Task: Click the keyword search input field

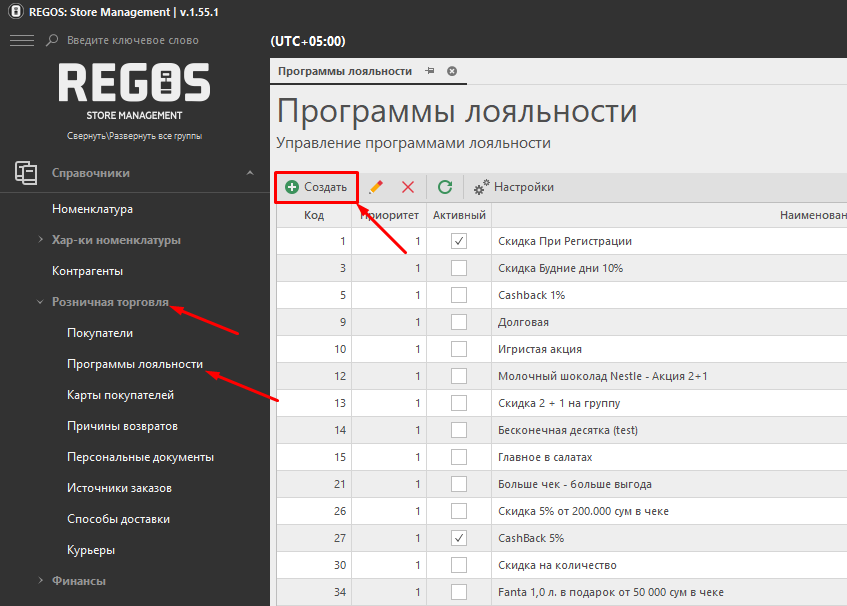Action: [x=150, y=40]
